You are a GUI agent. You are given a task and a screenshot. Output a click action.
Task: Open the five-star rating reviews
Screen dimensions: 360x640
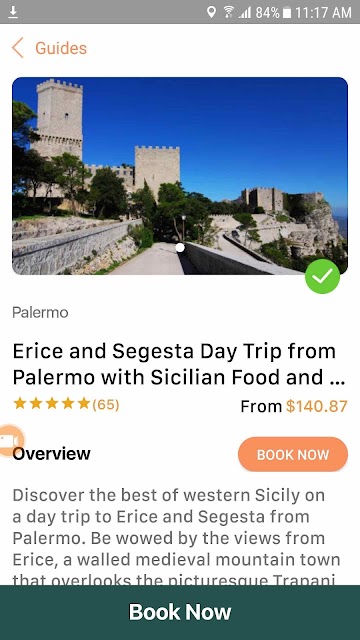click(x=52, y=404)
